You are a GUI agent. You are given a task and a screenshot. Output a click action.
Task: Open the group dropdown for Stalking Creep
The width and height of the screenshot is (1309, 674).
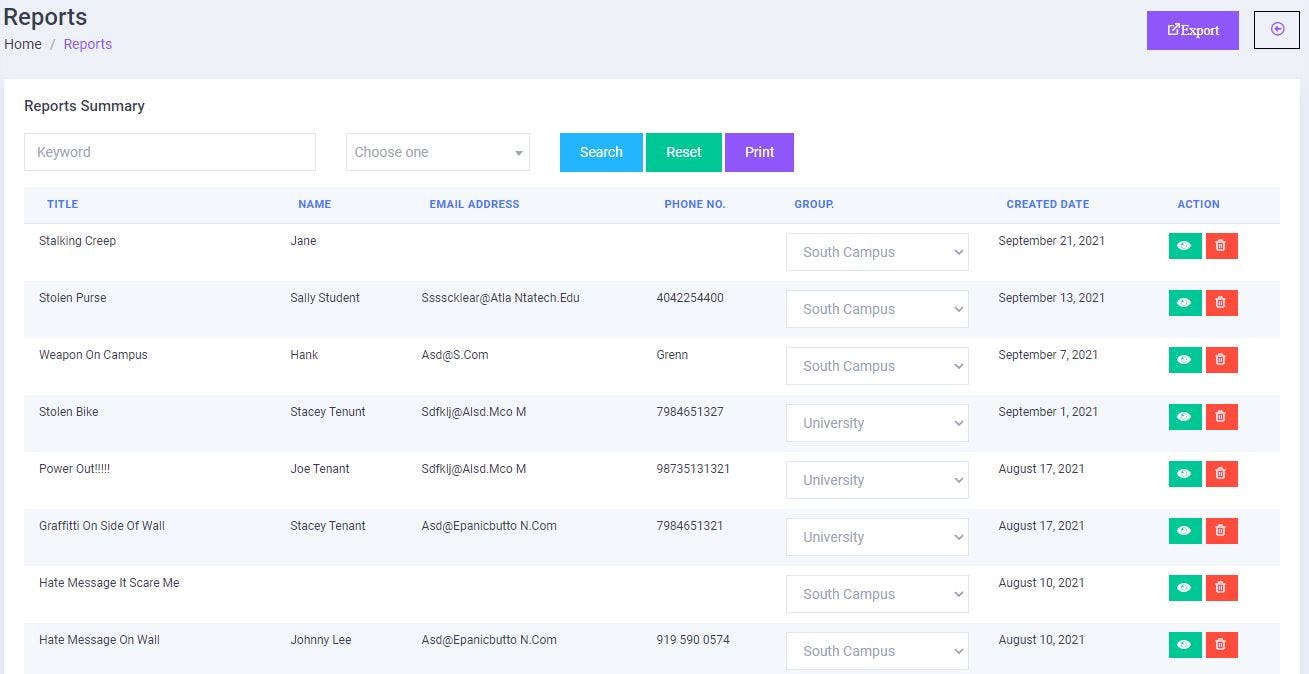pyautogui.click(x=877, y=251)
